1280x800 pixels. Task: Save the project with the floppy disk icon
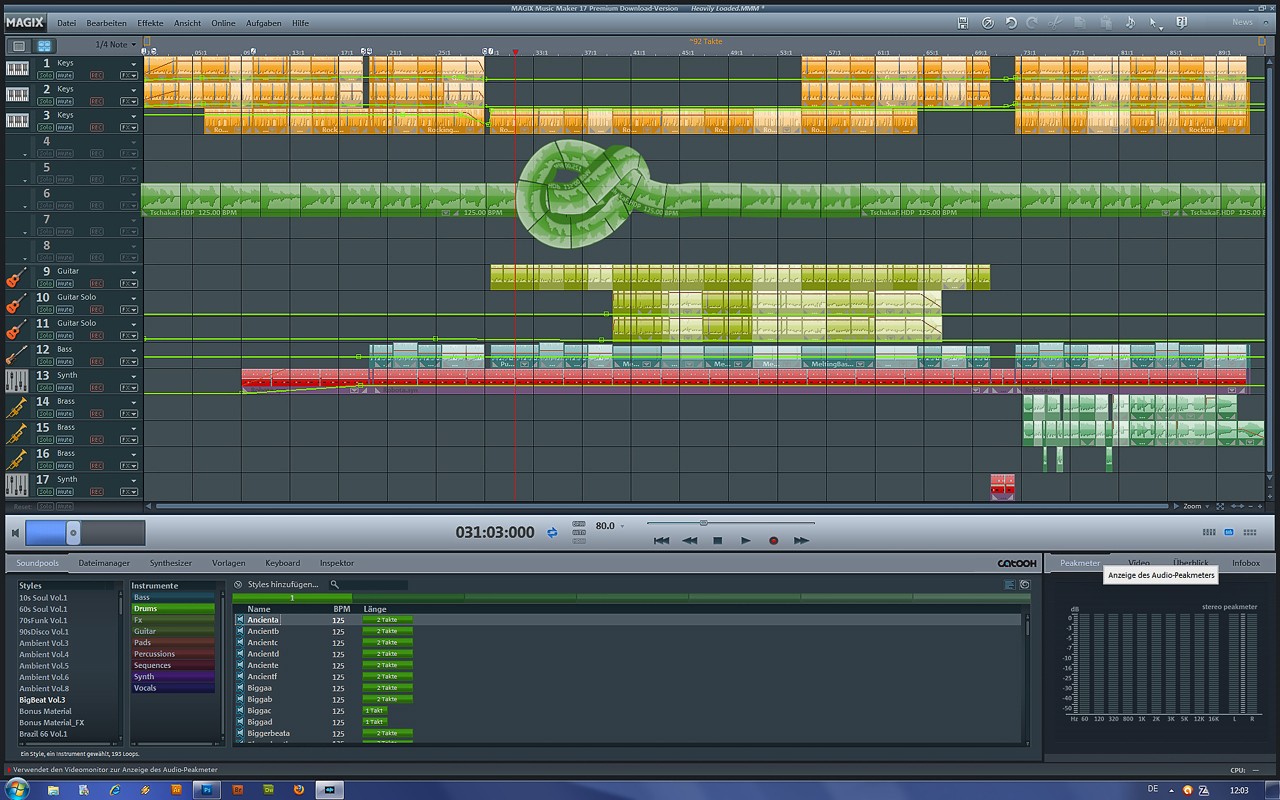pos(962,22)
